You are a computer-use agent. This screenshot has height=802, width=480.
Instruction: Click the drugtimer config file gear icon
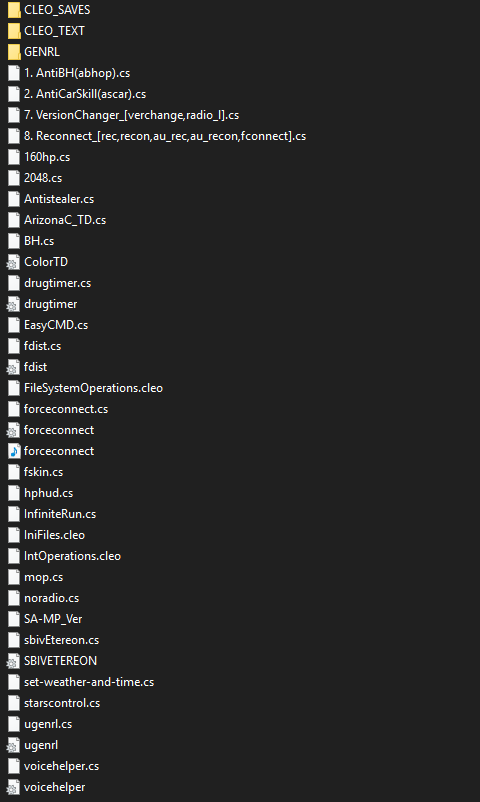point(14,304)
